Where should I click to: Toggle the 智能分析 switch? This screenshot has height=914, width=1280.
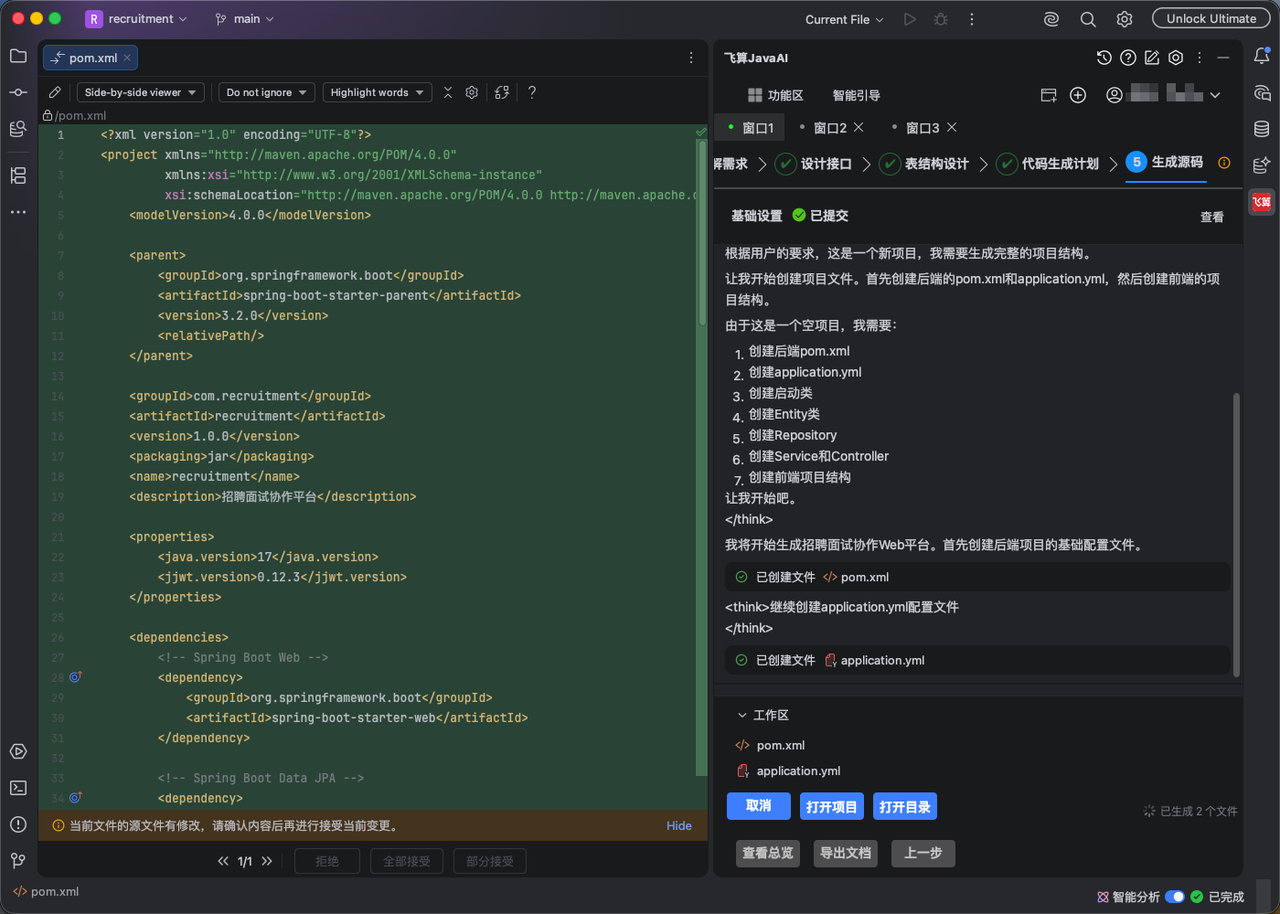click(1175, 897)
